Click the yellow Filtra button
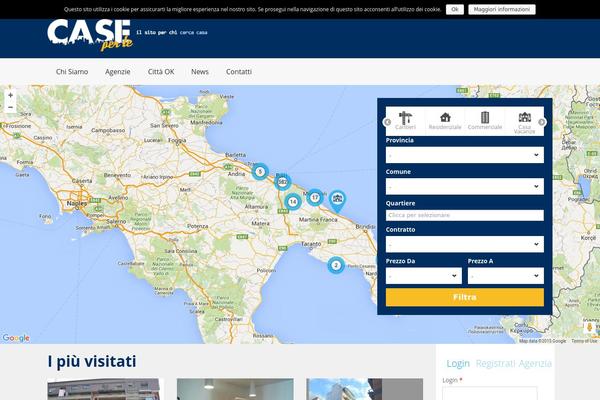 click(465, 297)
